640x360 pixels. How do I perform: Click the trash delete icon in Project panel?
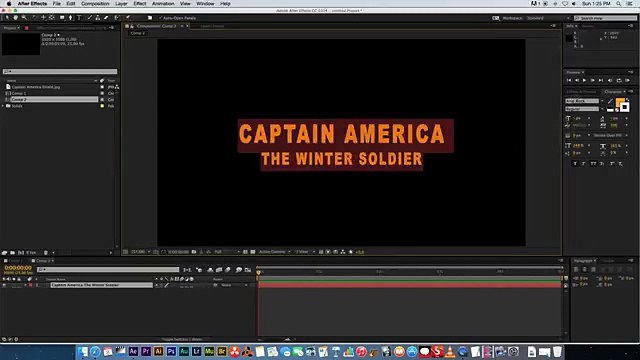pyautogui.click(x=46, y=253)
